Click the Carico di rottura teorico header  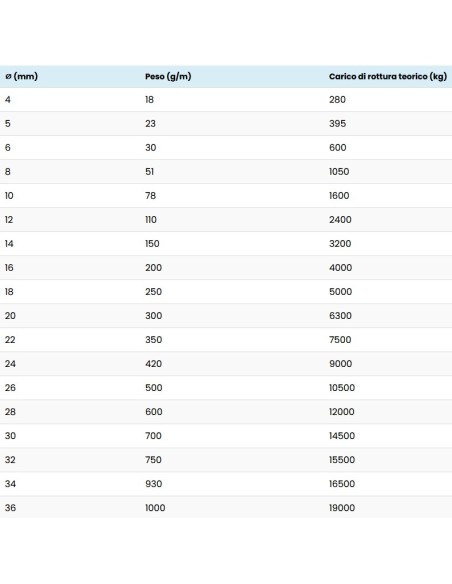click(x=388, y=76)
